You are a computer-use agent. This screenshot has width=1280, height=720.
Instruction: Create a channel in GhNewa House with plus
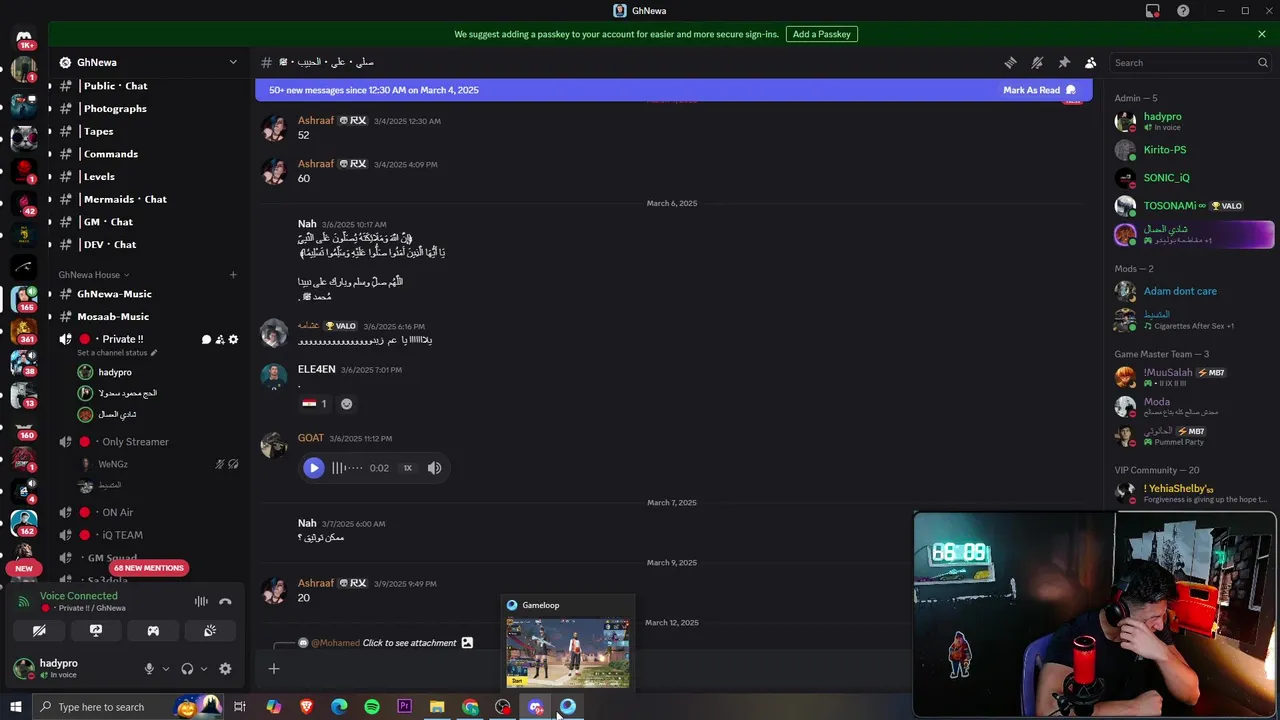pyautogui.click(x=233, y=275)
